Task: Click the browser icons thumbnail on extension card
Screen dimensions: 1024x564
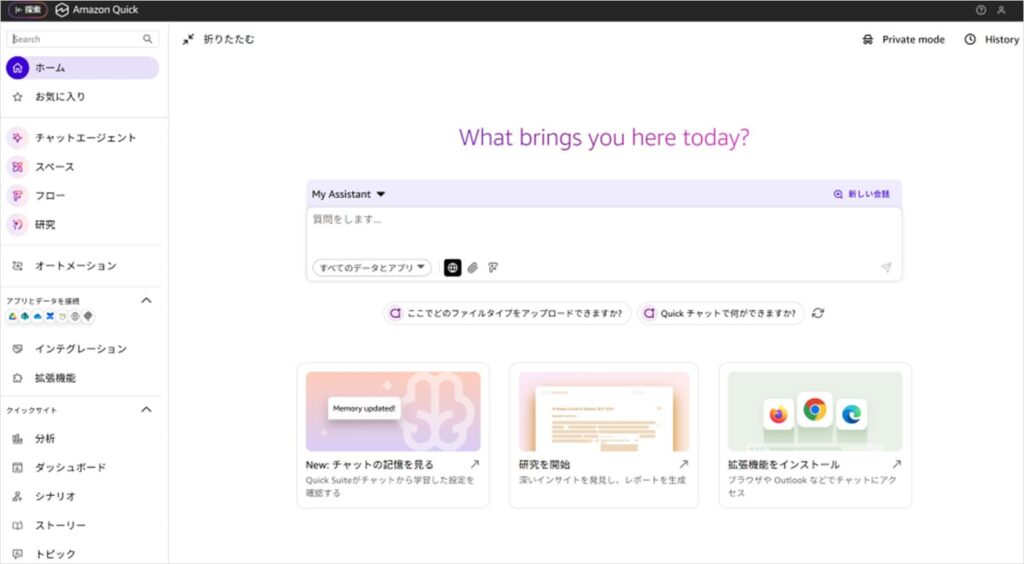Action: click(x=815, y=412)
